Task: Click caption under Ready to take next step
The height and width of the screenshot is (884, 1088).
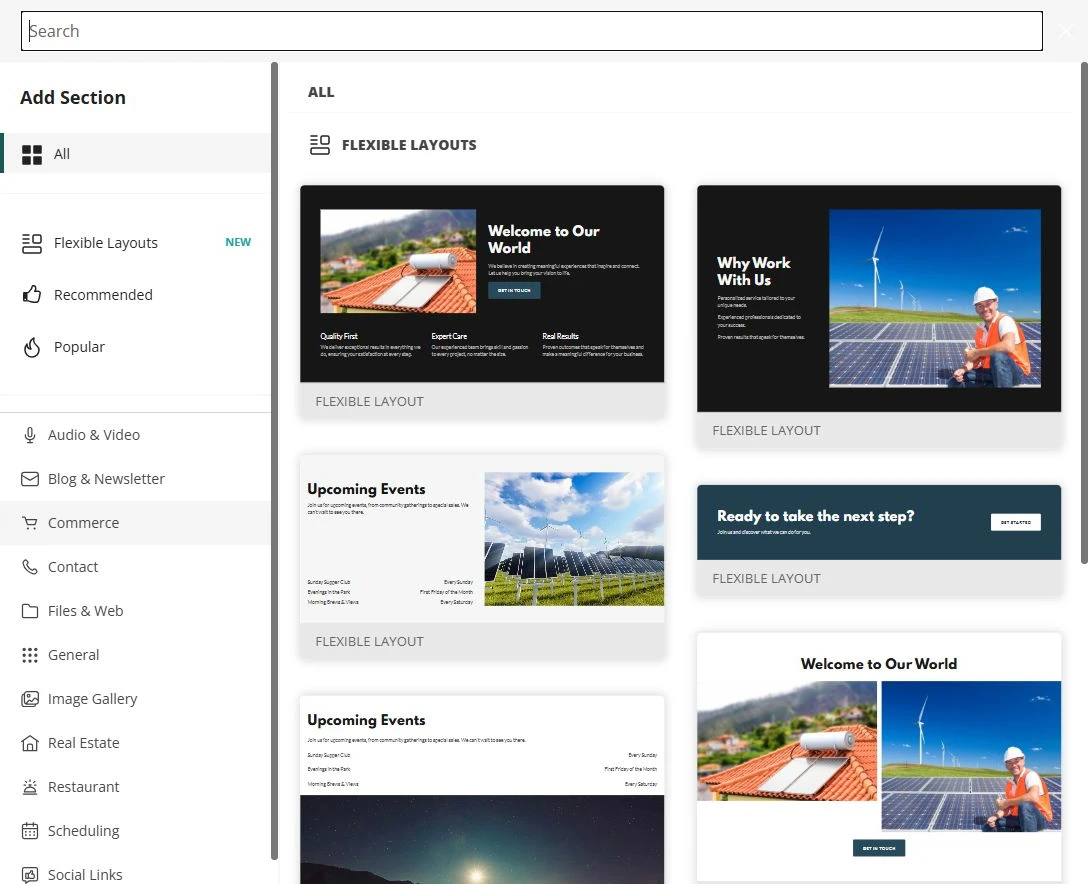Action: pyautogui.click(x=766, y=579)
